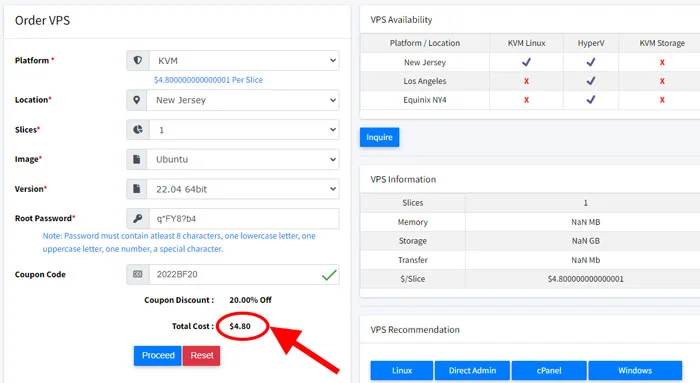Viewport: 700px width, 383px height.
Task: Click the Root Password field
Action: 244,219
